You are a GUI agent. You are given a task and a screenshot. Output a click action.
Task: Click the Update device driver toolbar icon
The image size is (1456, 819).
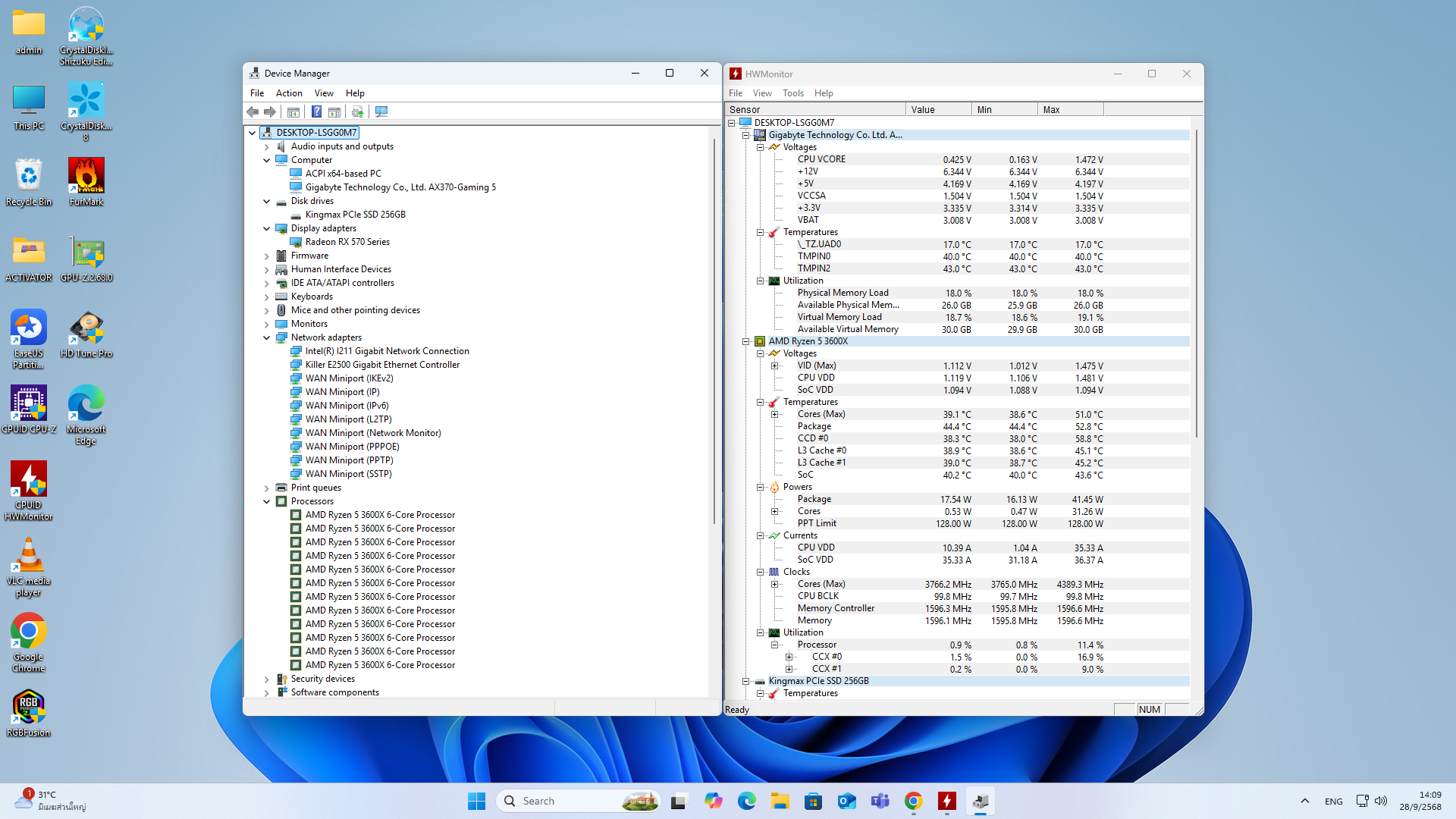[358, 111]
